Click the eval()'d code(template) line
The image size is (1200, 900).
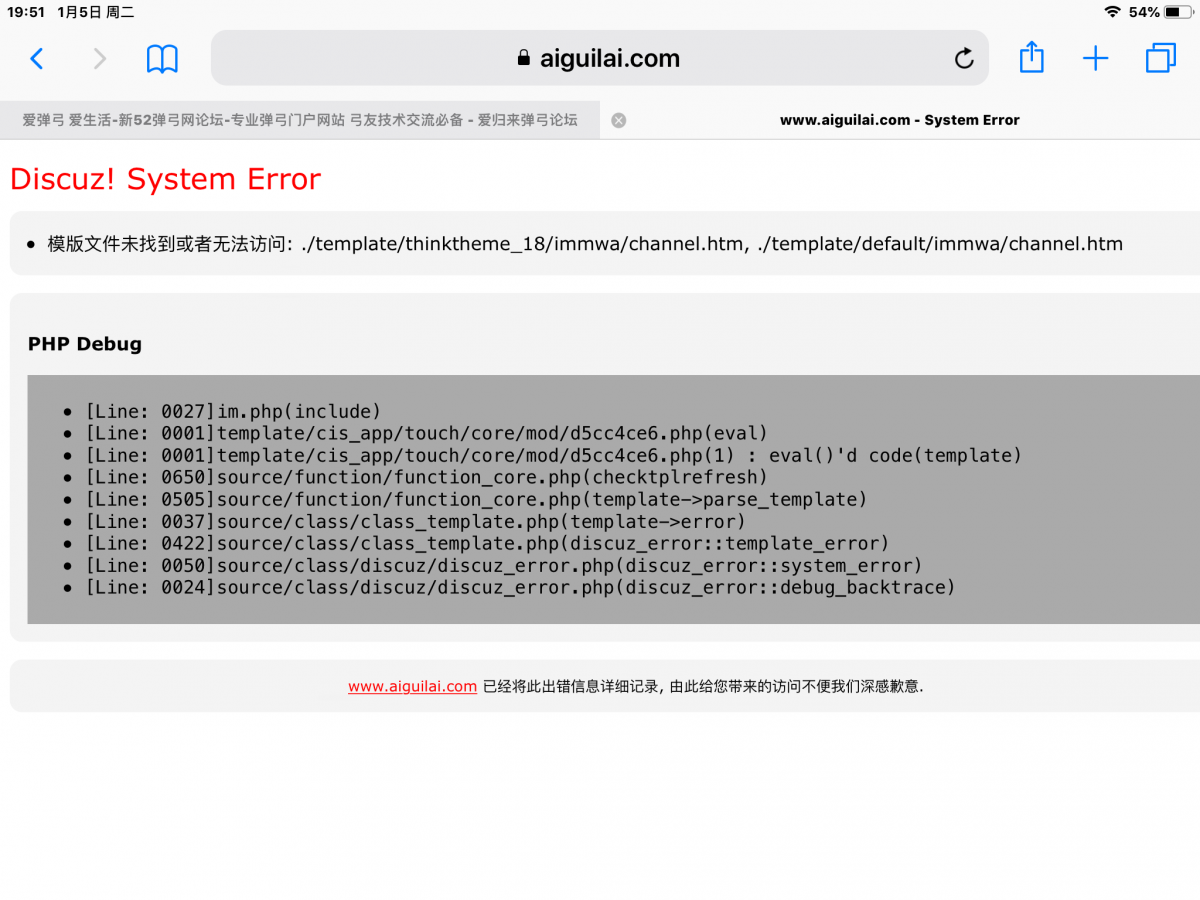click(554, 455)
